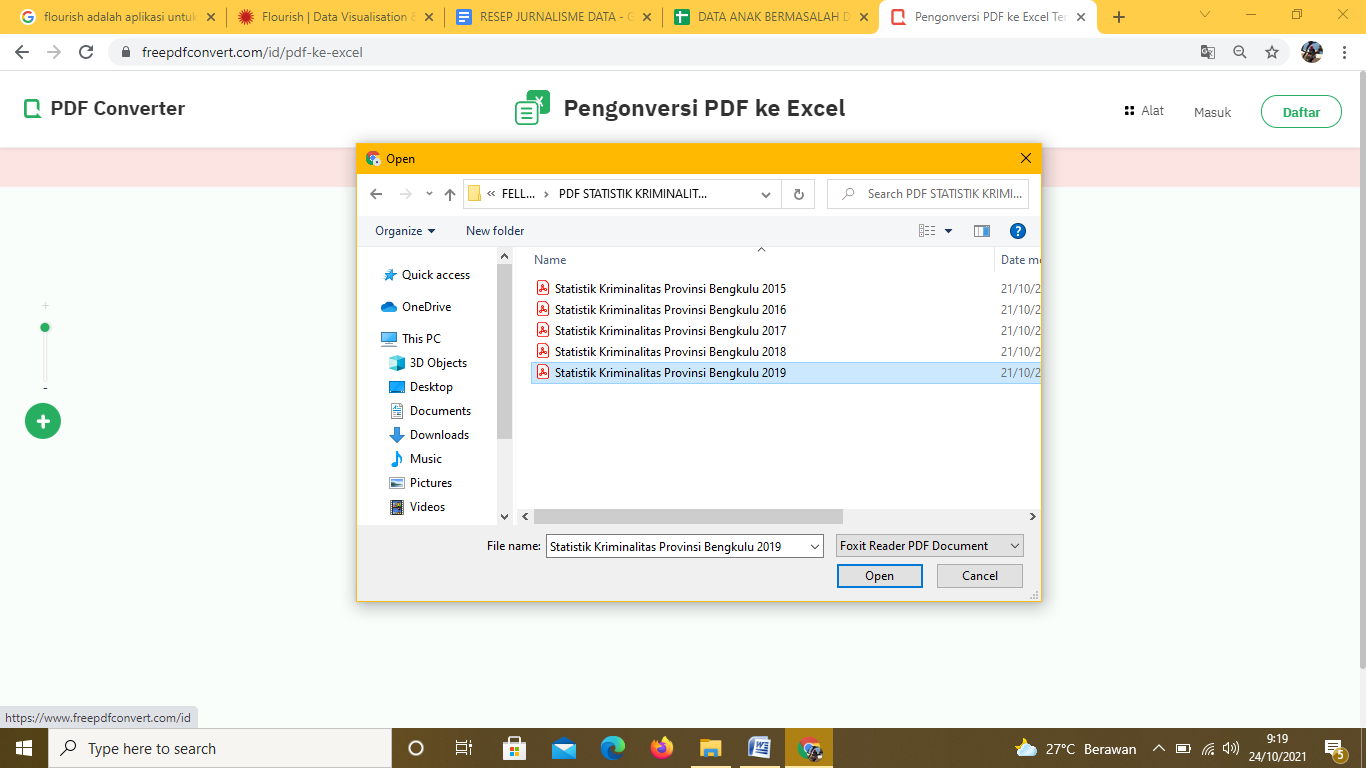Open the dialog Help question mark icon
This screenshot has height=768, width=1366.
(x=1018, y=231)
